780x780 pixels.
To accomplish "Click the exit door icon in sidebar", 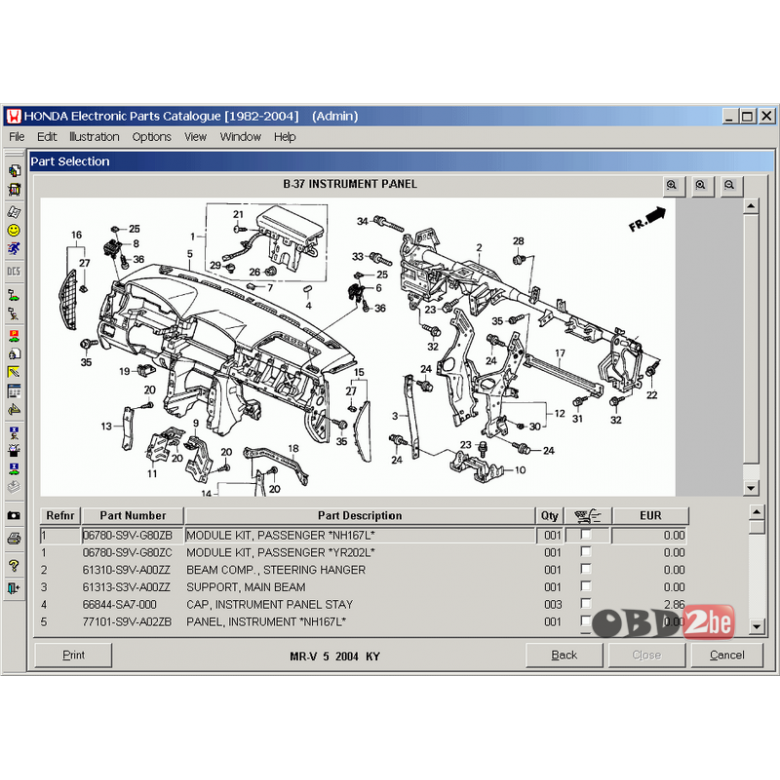I will pos(14,588).
